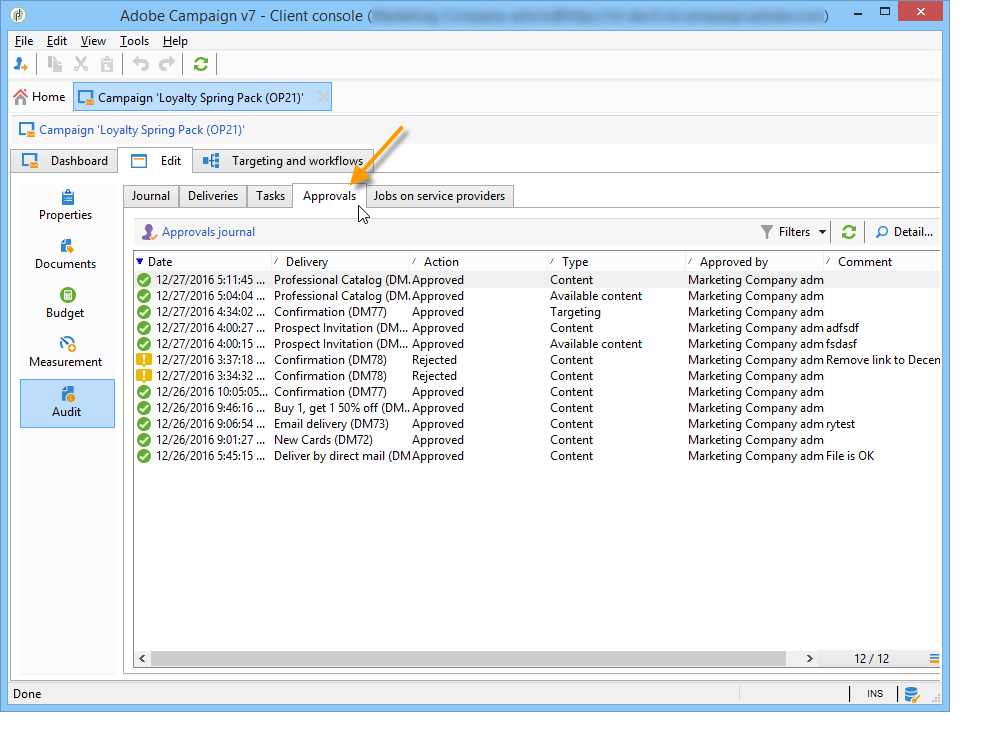Click the Cut scissors icon
The height and width of the screenshot is (746, 981).
click(x=81, y=64)
